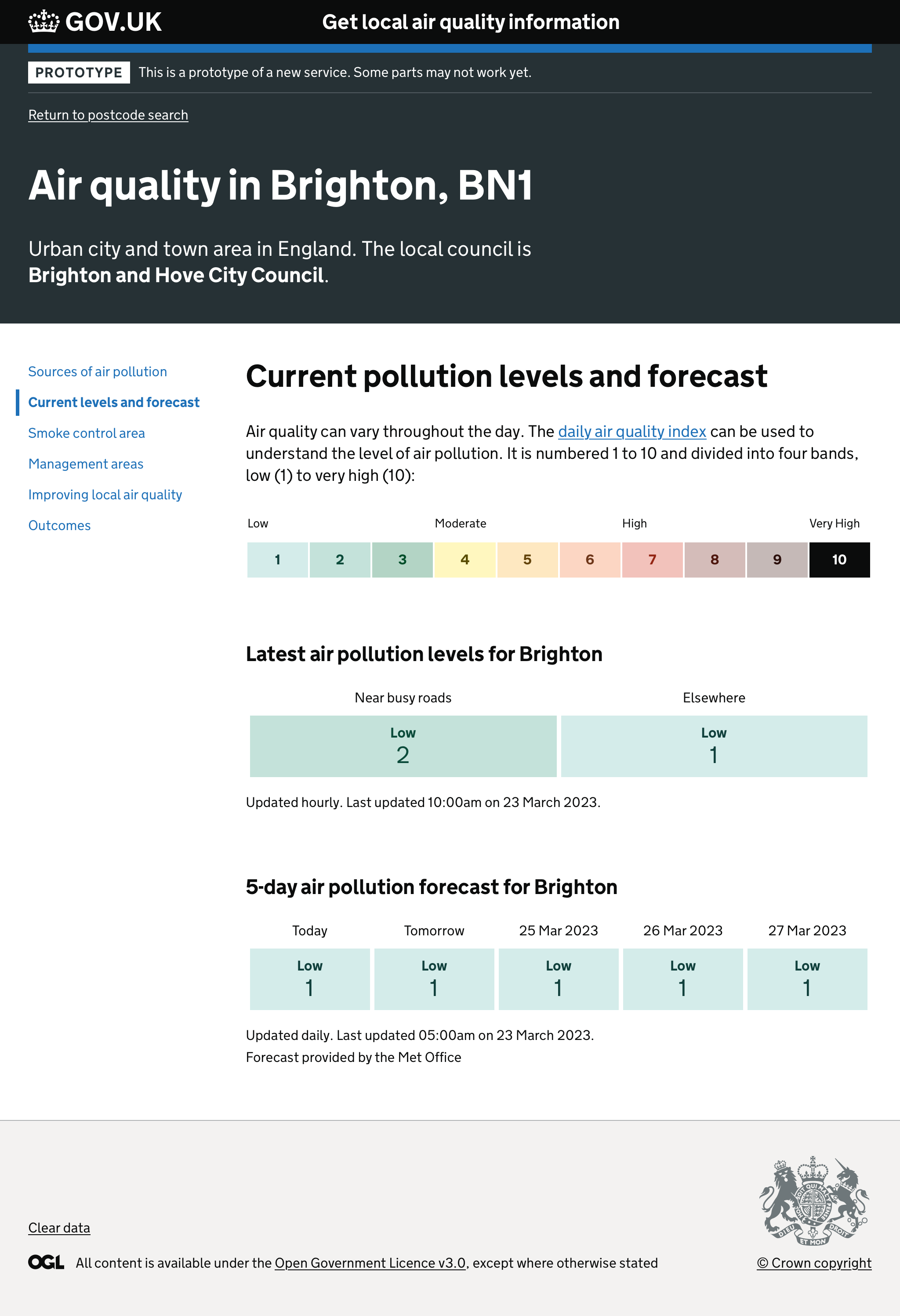Click index number 10 very high band
900x1316 pixels.
840,560
